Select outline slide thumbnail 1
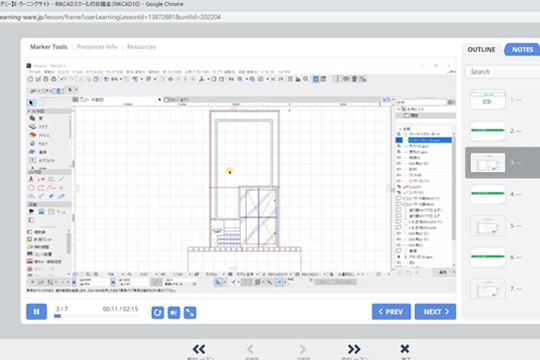540x360 pixels. point(488,100)
